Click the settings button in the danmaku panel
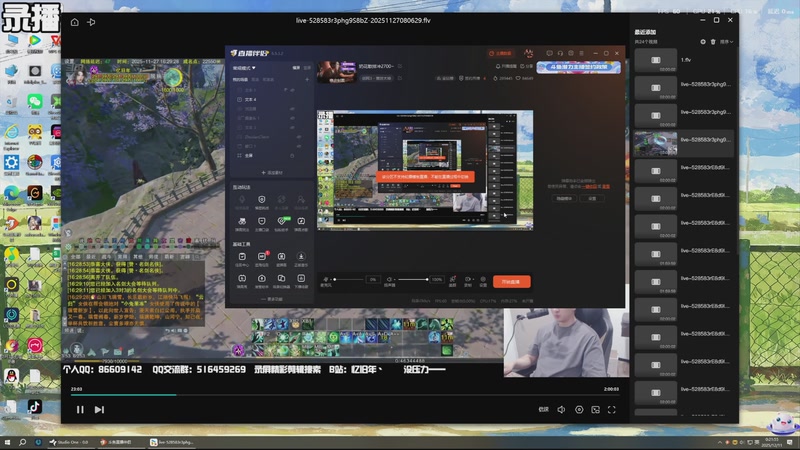 click(x=592, y=198)
